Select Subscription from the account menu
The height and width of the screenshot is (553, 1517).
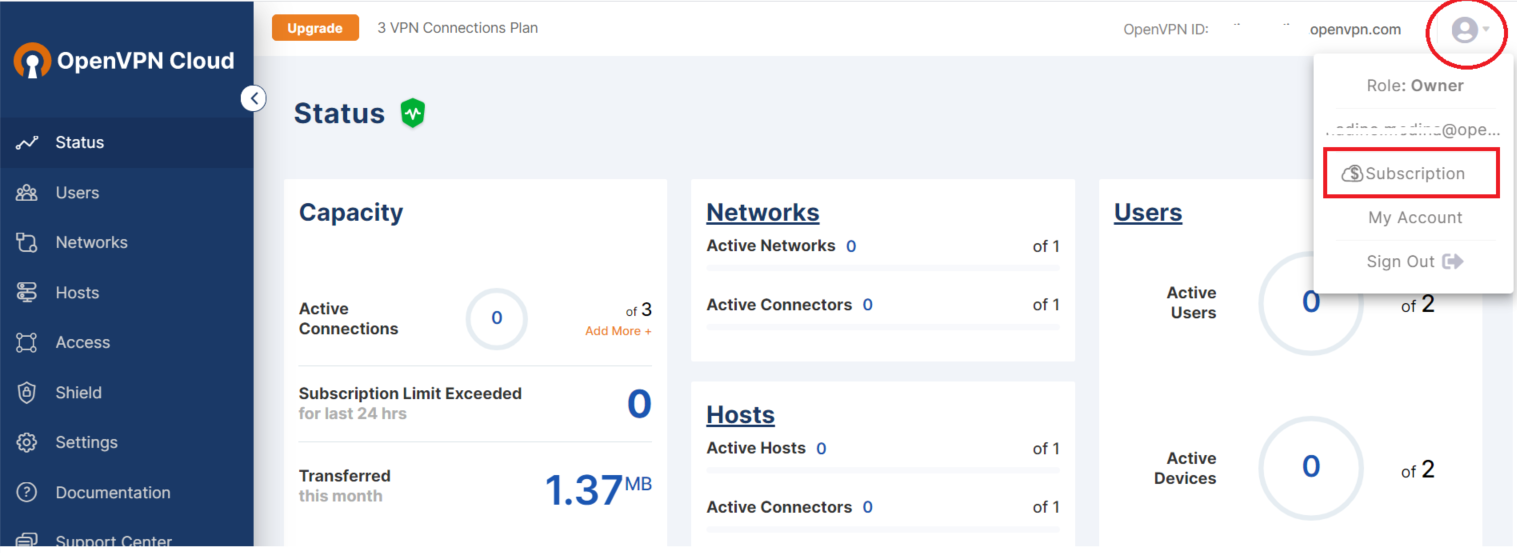[x=1411, y=173]
